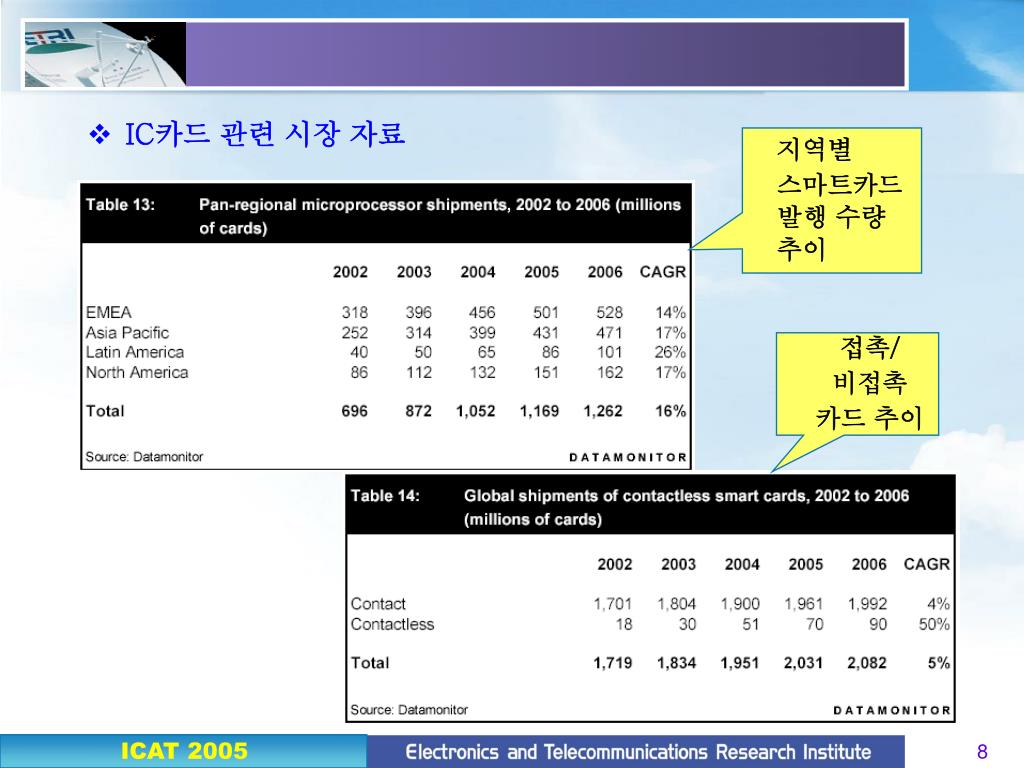Click Asia Pacific 2004 value 399
The image size is (1024, 768).
pyautogui.click(x=482, y=332)
